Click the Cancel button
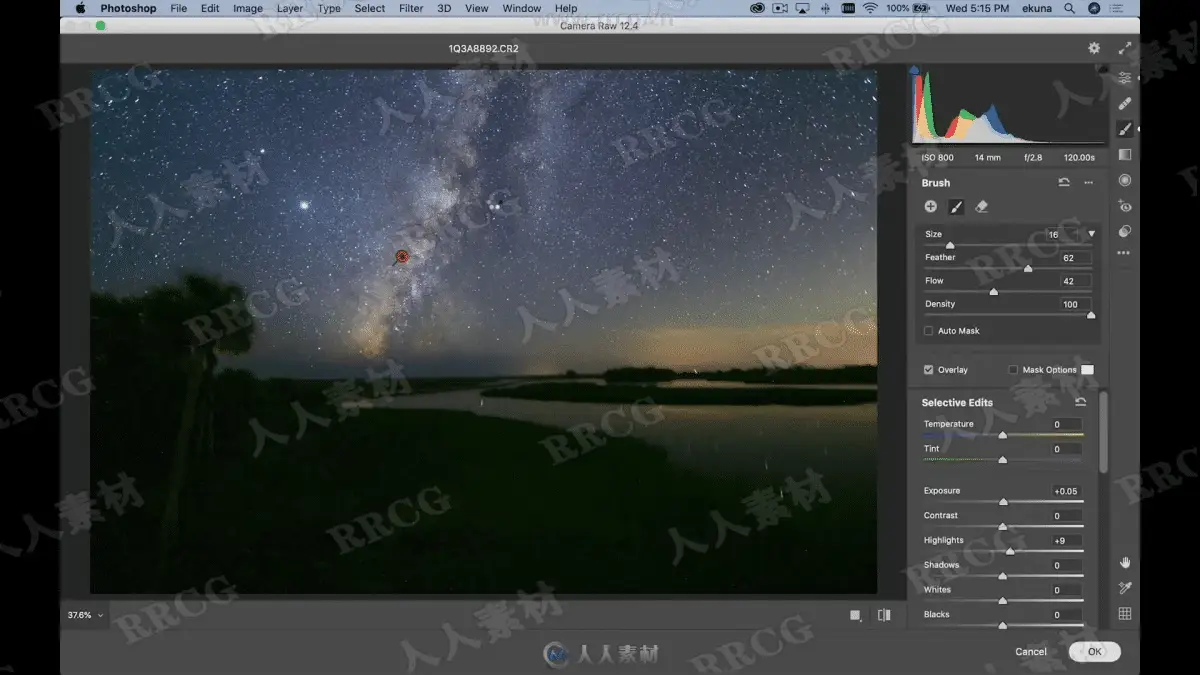 (x=1031, y=651)
